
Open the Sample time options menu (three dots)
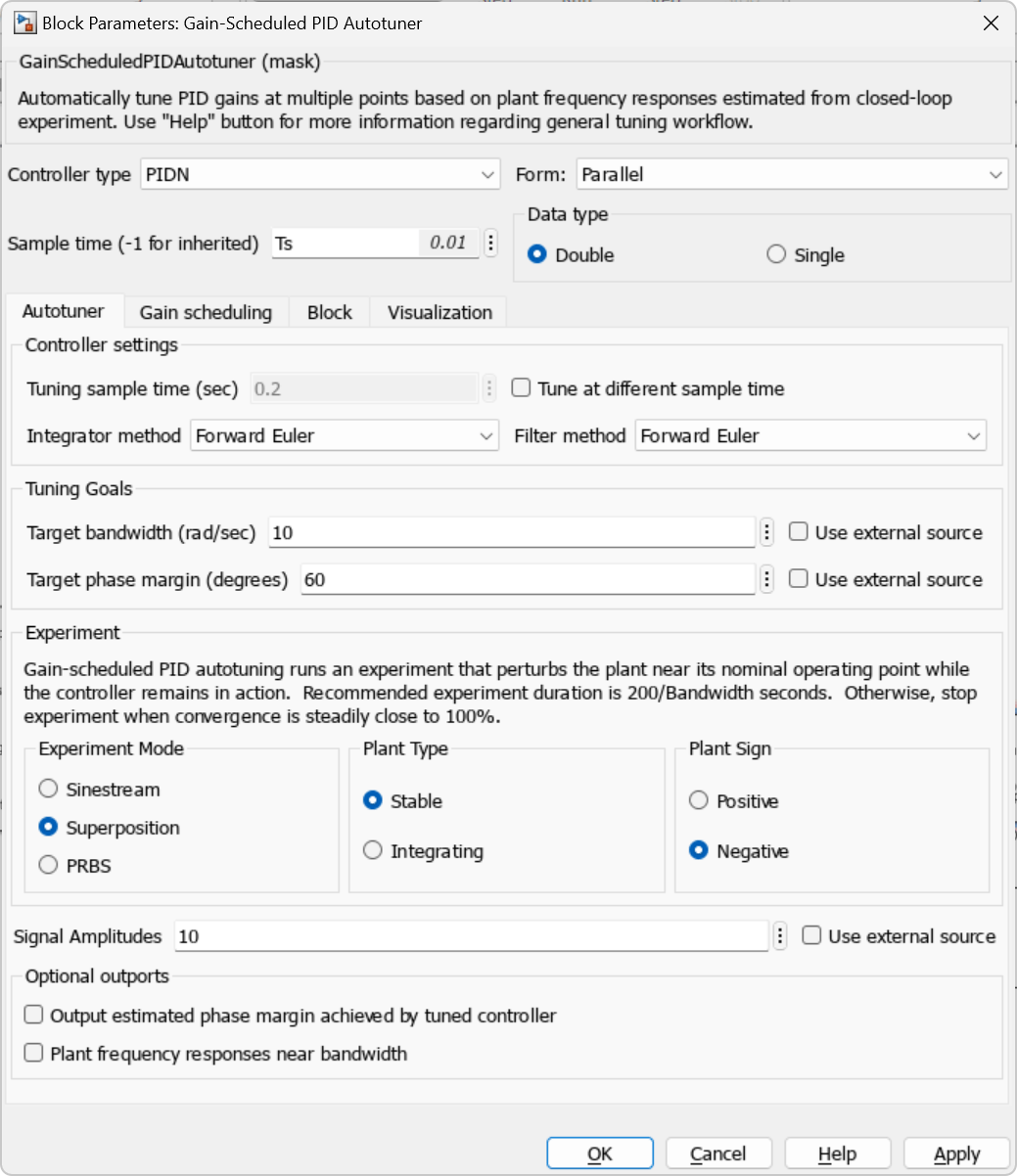tap(490, 243)
